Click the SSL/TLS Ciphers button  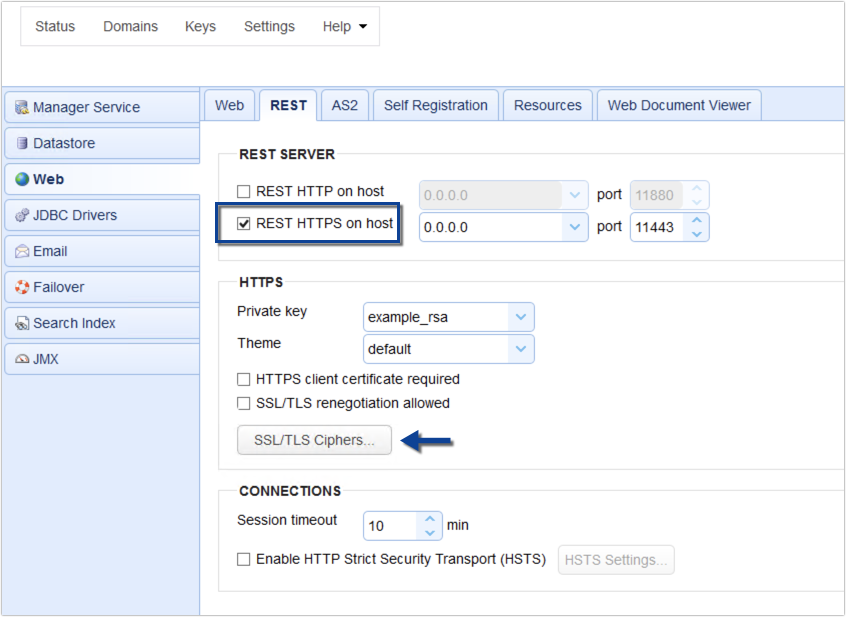pyautogui.click(x=313, y=440)
